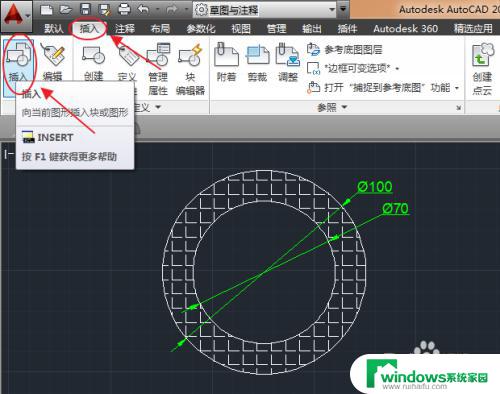Open the AutoCAD application menu button
This screenshot has height=394, width=500.
click(x=16, y=15)
